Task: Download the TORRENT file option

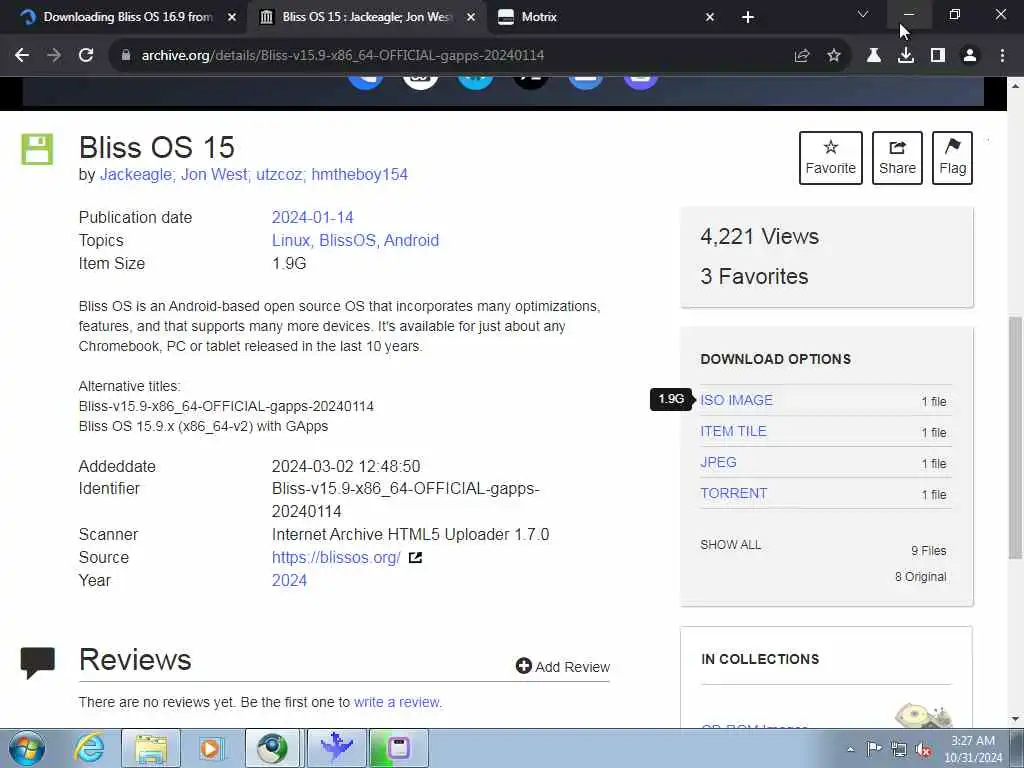Action: point(733,493)
